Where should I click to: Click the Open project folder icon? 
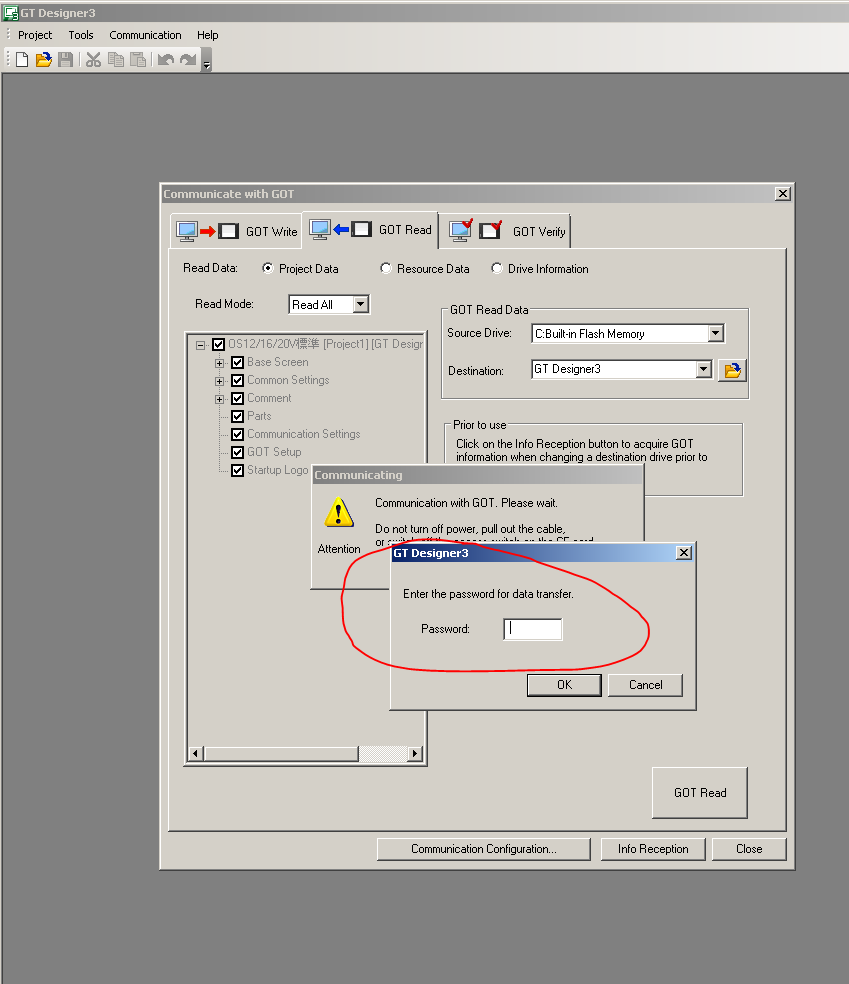point(43,60)
